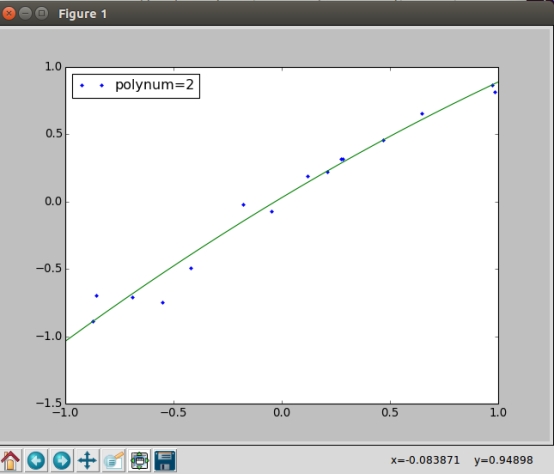
Task: Click the −0.5 label on the y-axis
Action: point(49,268)
